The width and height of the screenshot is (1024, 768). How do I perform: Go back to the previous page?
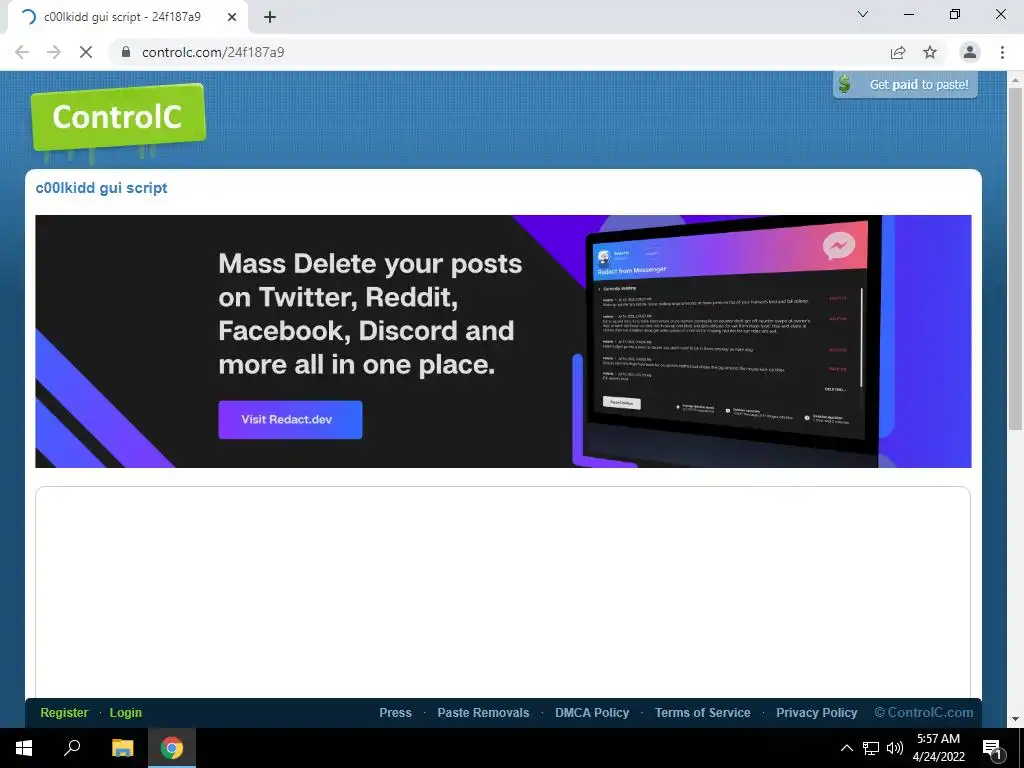pos(22,52)
